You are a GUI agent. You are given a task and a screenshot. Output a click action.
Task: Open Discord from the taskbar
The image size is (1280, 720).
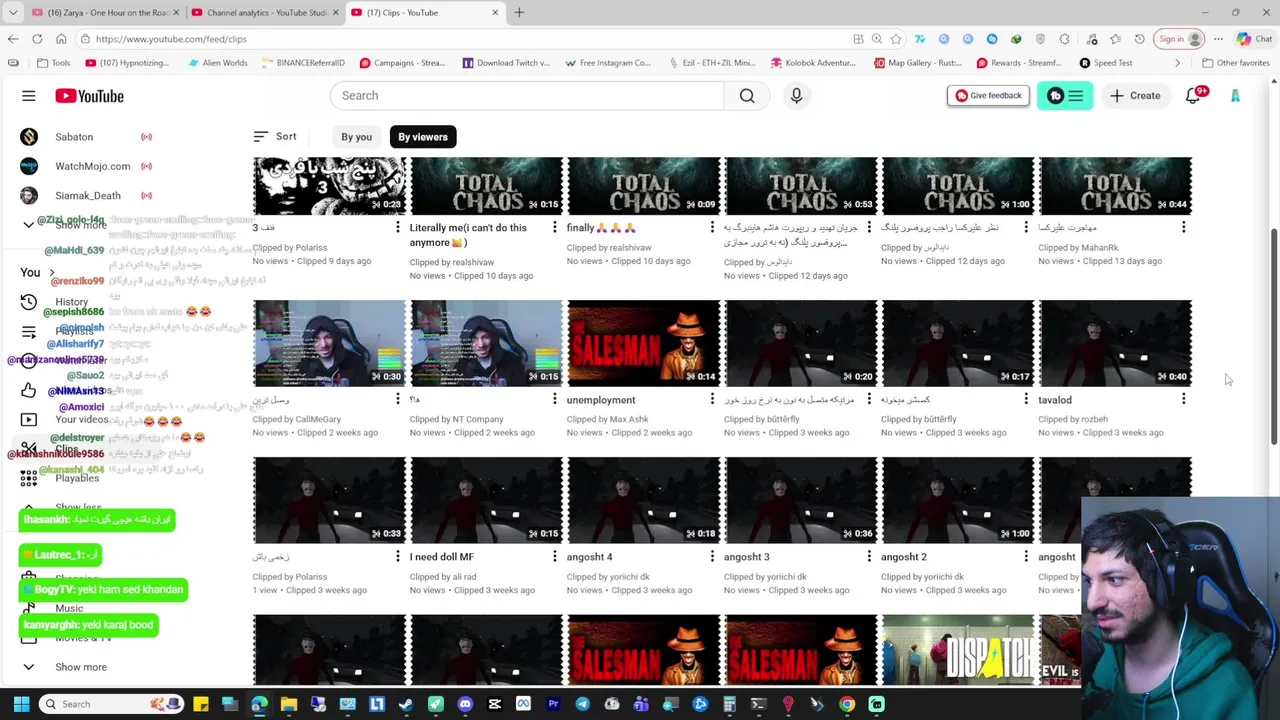coord(465,704)
